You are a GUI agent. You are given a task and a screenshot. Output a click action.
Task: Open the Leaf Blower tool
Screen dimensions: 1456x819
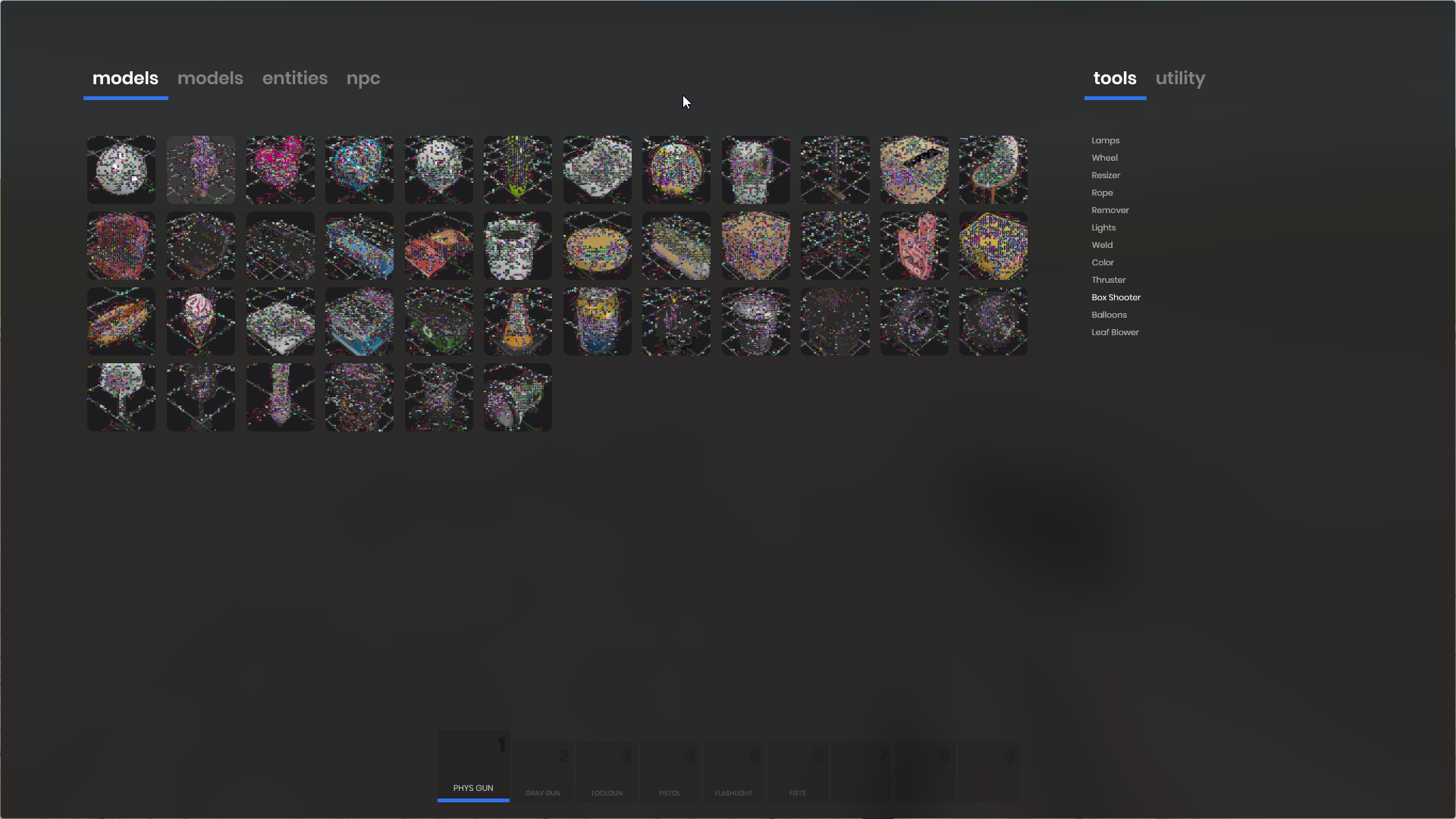[1115, 332]
